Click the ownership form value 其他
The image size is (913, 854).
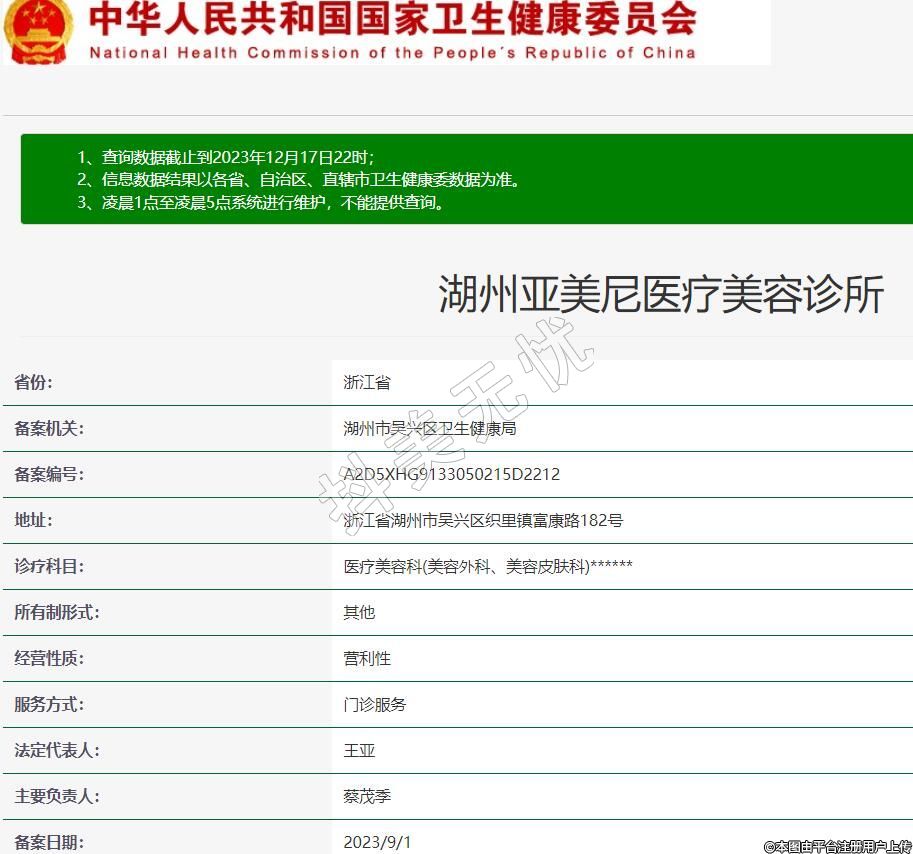[x=359, y=612]
